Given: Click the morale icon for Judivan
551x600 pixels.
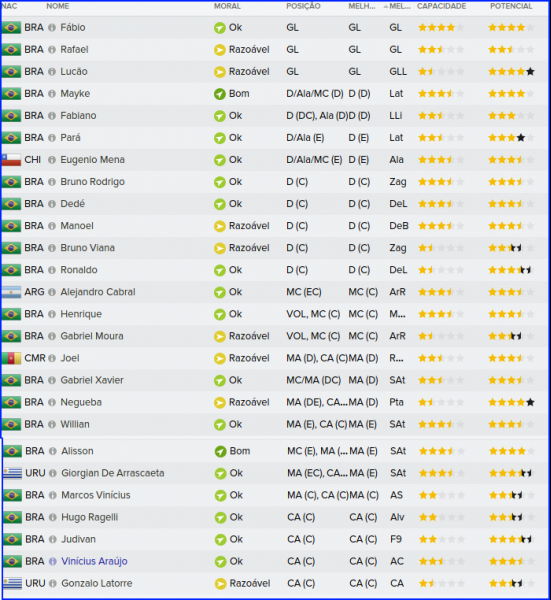Looking at the screenshot, I should 220,540.
